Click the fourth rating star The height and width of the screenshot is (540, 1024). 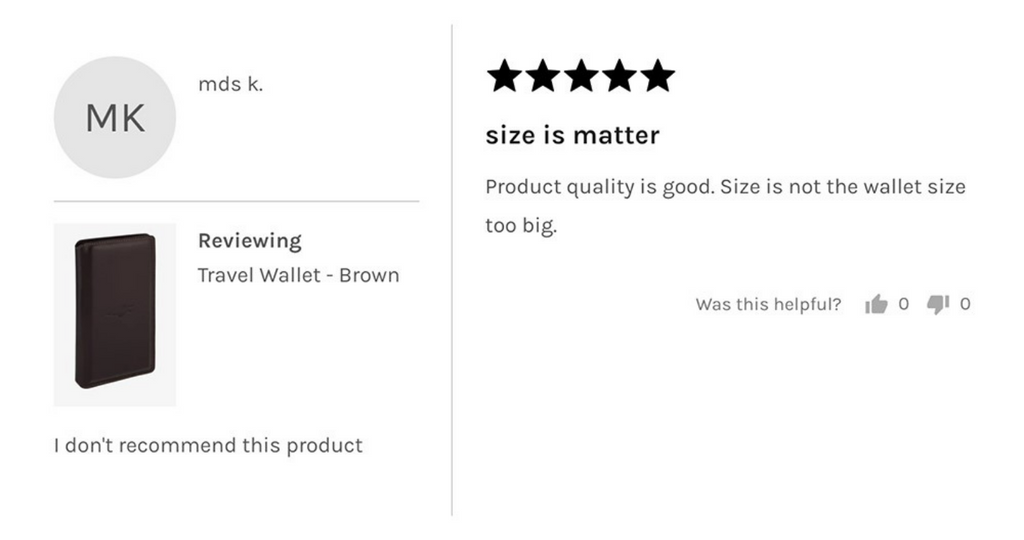point(620,76)
